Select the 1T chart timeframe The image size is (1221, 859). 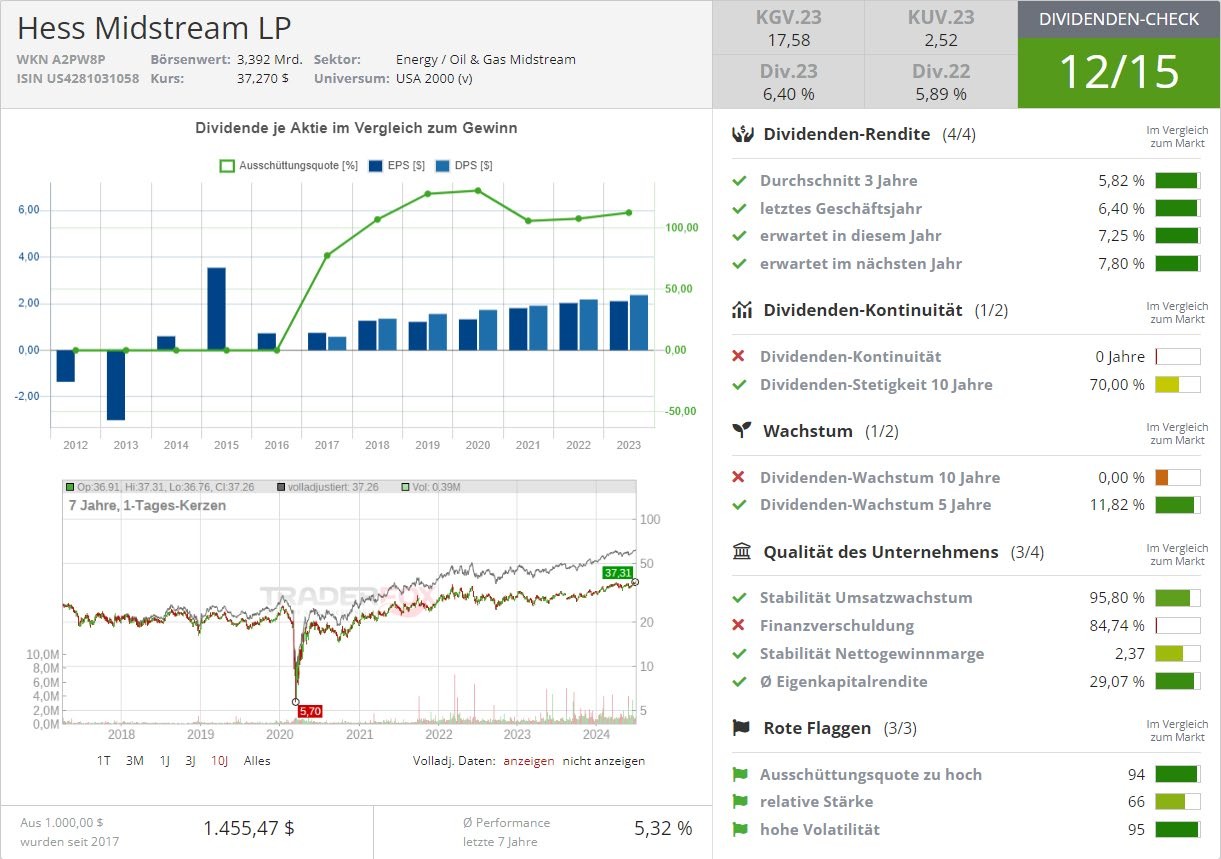pyautogui.click(x=104, y=761)
